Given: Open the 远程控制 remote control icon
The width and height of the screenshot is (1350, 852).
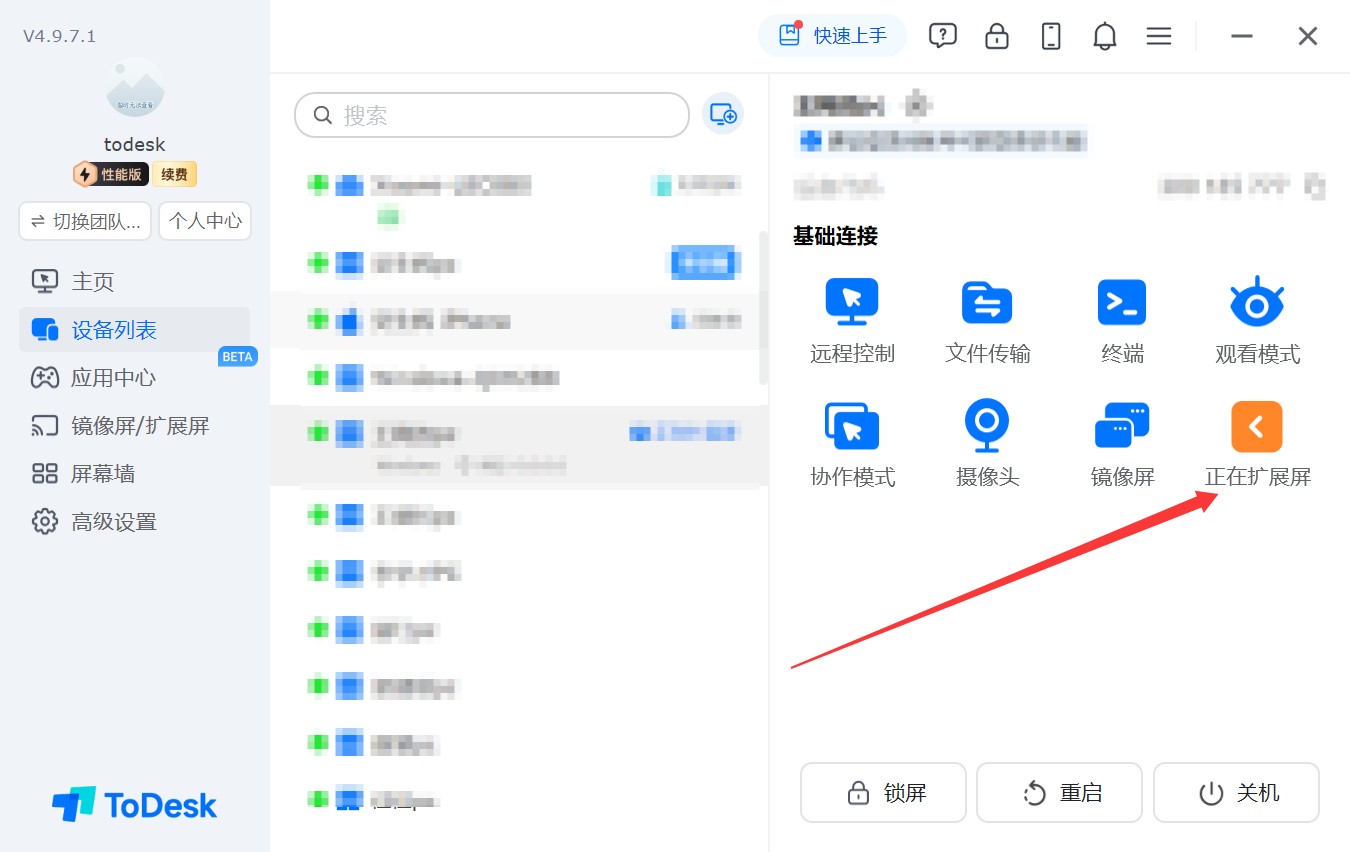Looking at the screenshot, I should tap(852, 302).
